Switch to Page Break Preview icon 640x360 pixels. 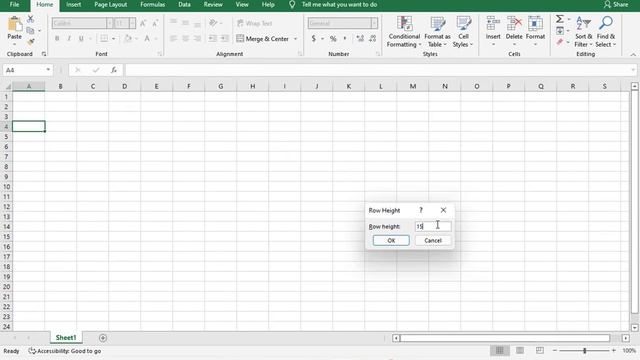click(540, 351)
